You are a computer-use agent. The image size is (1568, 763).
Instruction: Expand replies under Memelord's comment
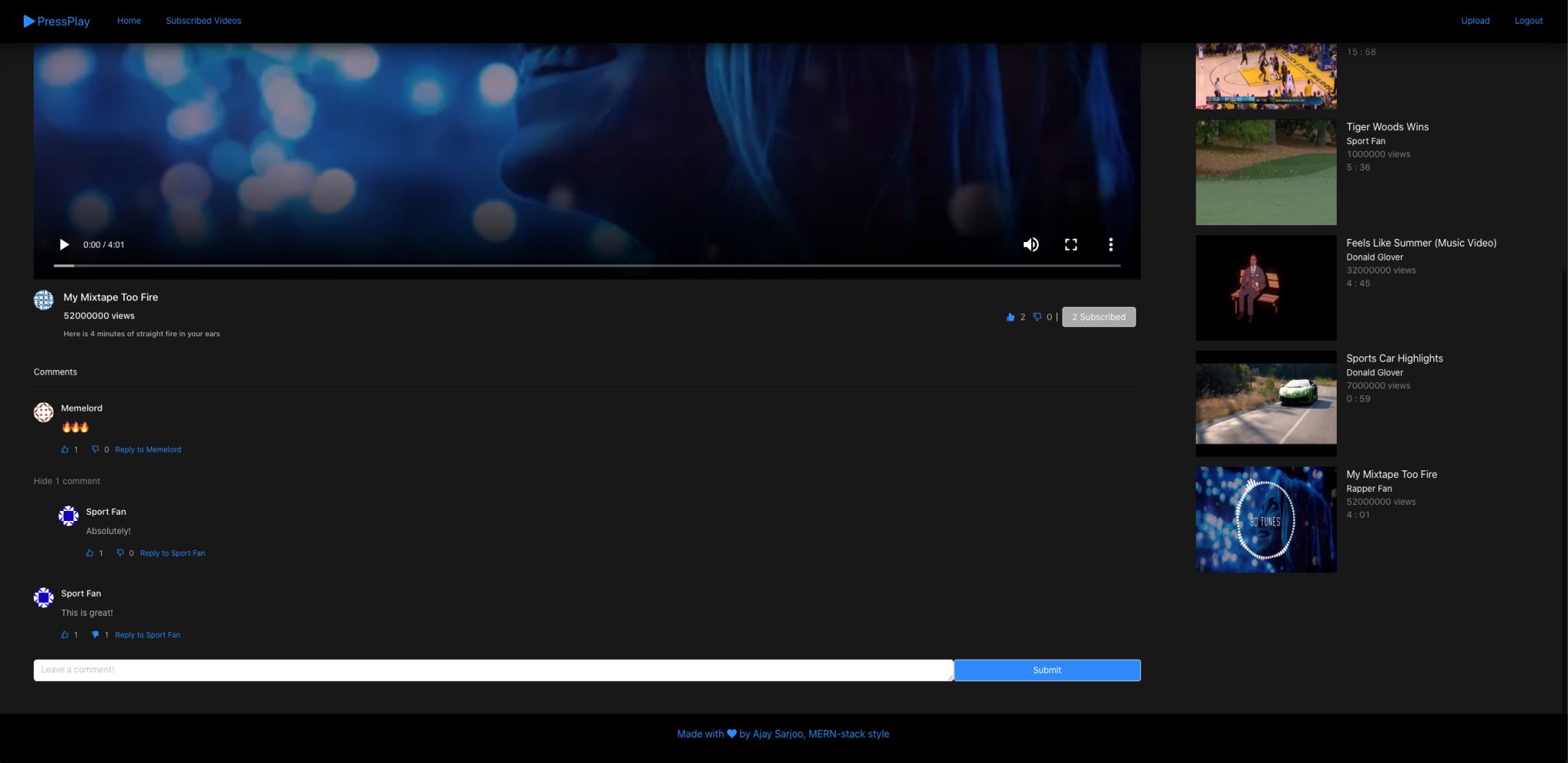pyautogui.click(x=67, y=480)
